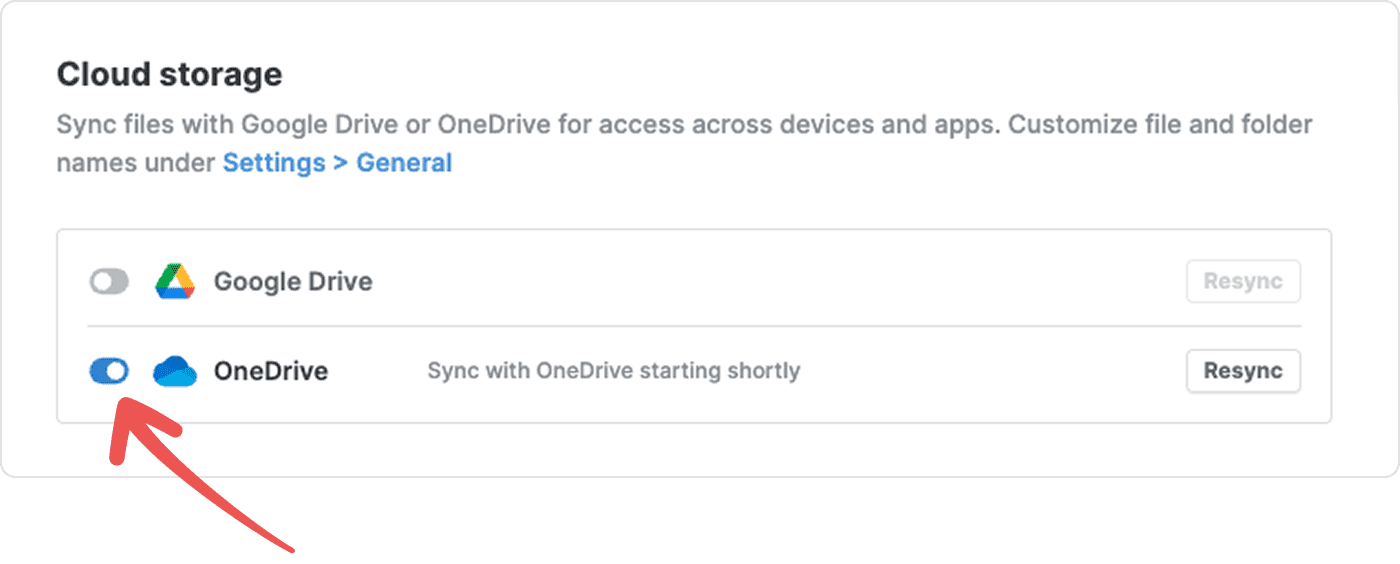Click the word "General" in the blue link
The height and width of the screenshot is (564, 1400).
coord(404,163)
